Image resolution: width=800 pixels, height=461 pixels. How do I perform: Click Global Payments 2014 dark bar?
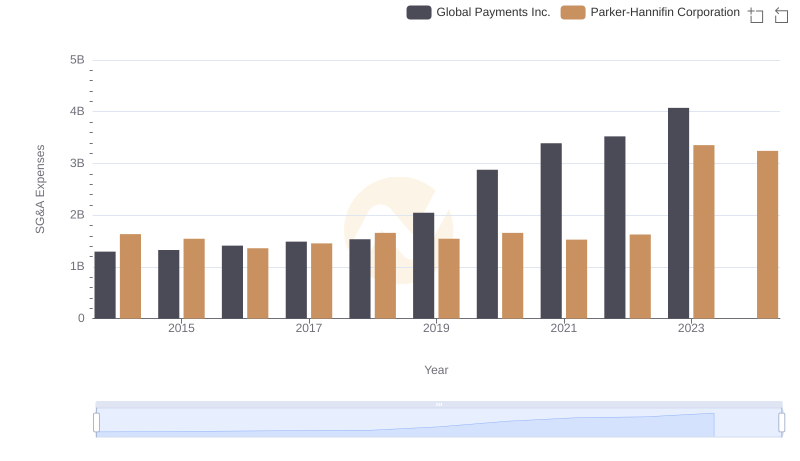point(105,285)
